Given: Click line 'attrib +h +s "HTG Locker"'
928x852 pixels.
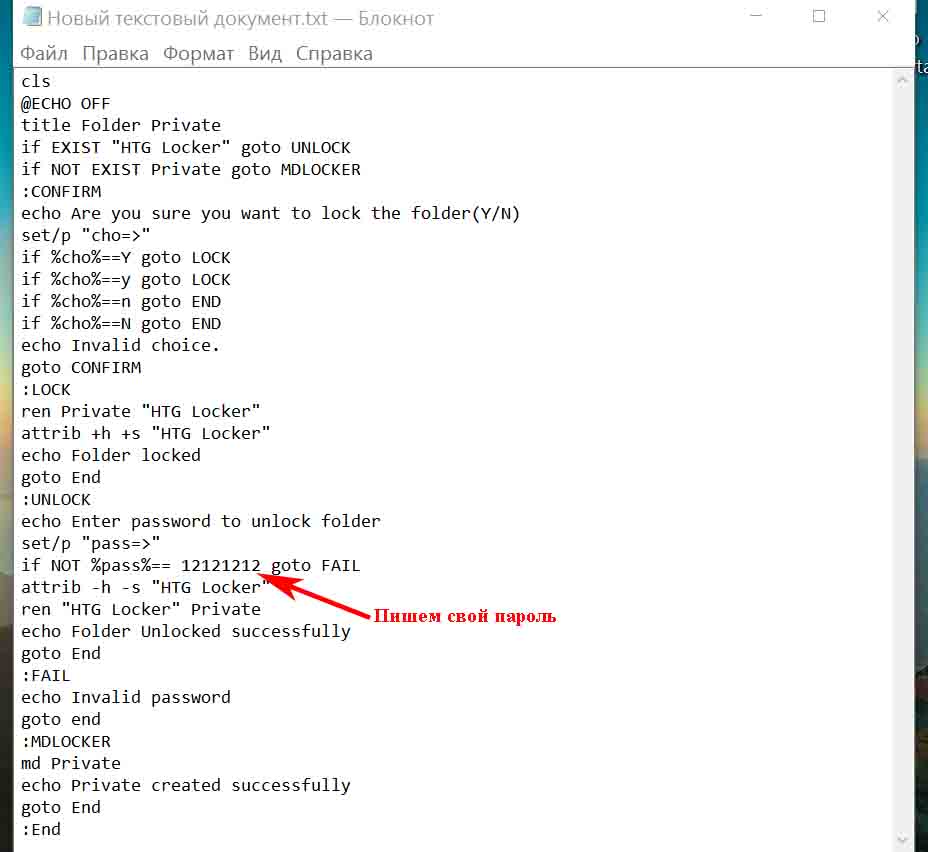Looking at the screenshot, I should pyautogui.click(x=146, y=434).
